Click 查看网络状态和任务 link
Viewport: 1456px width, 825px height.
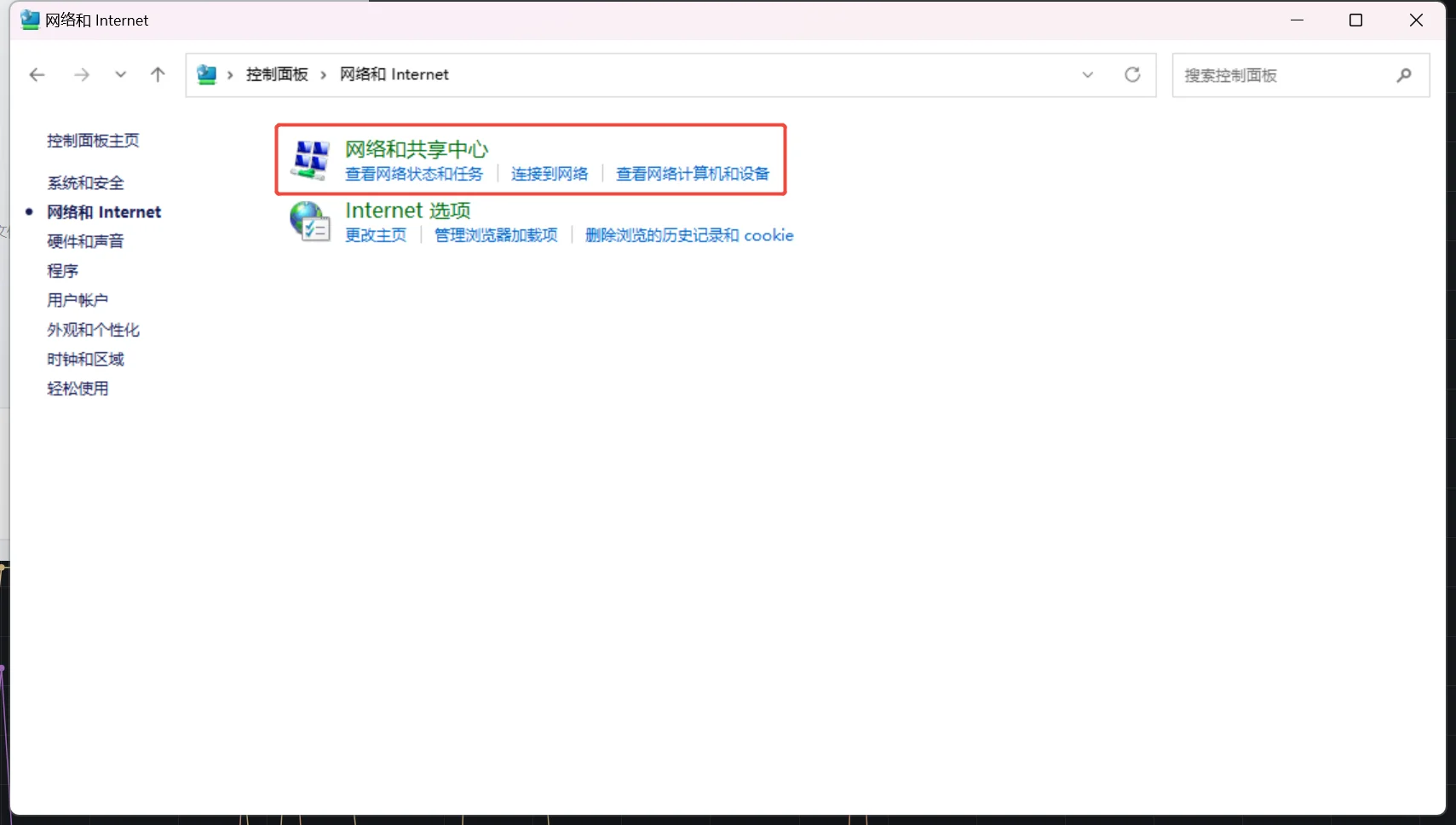(x=414, y=174)
